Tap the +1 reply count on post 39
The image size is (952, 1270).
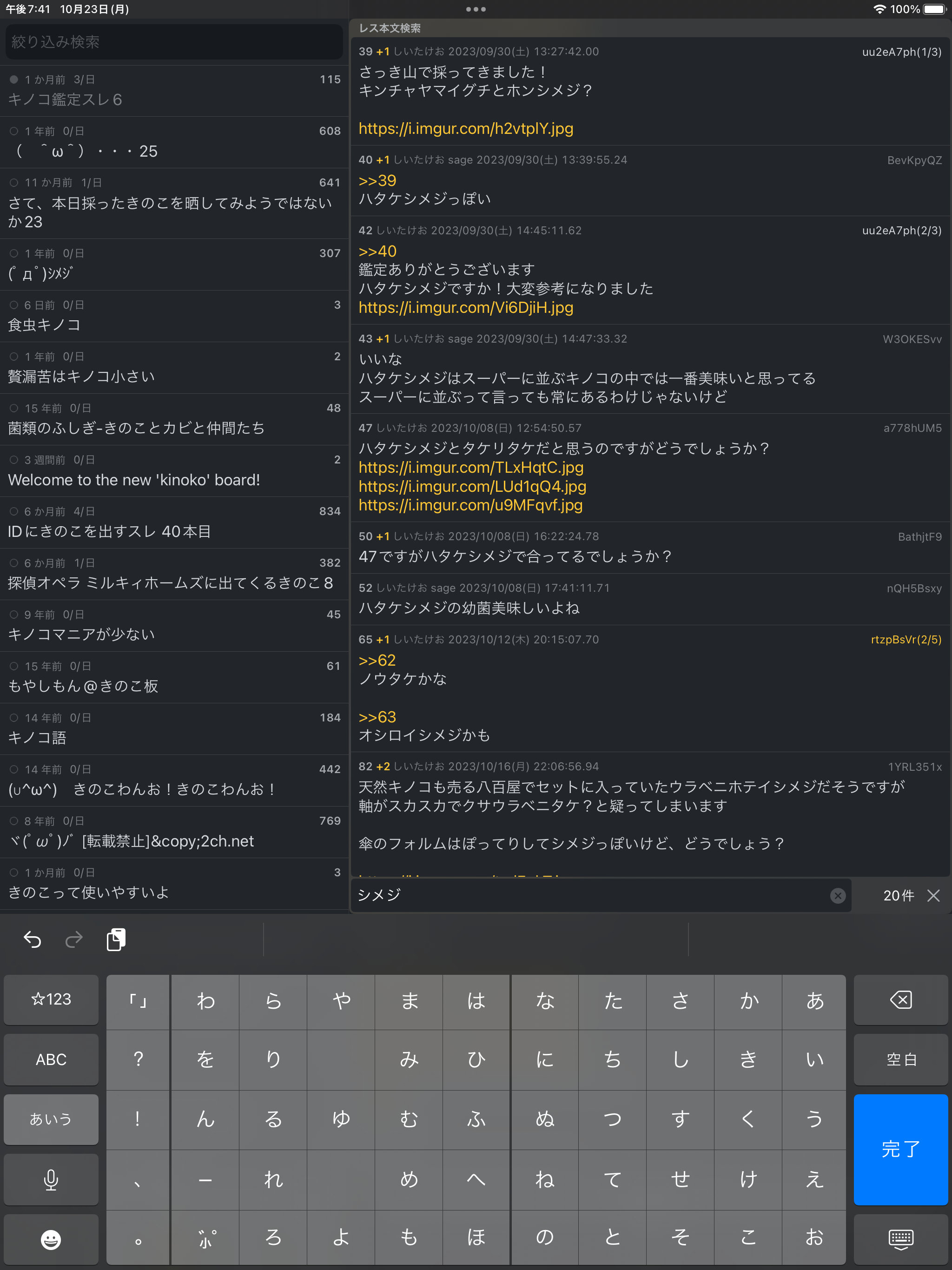tap(383, 52)
